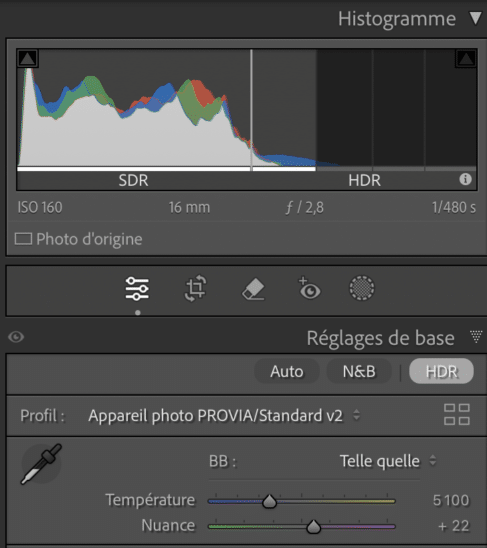Pick the white balance eyedropper tool
487x548 pixels.
(41, 464)
